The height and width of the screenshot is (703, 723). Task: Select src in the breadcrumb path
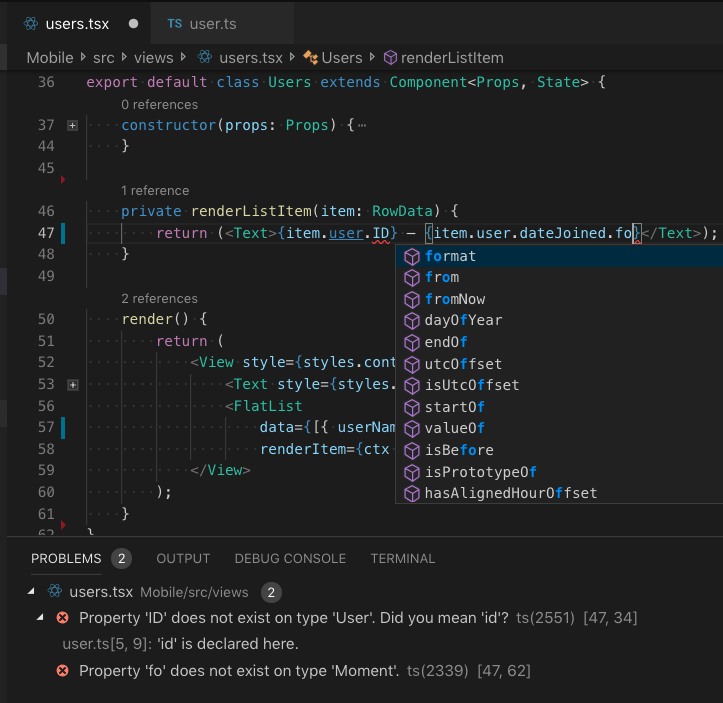[103, 58]
